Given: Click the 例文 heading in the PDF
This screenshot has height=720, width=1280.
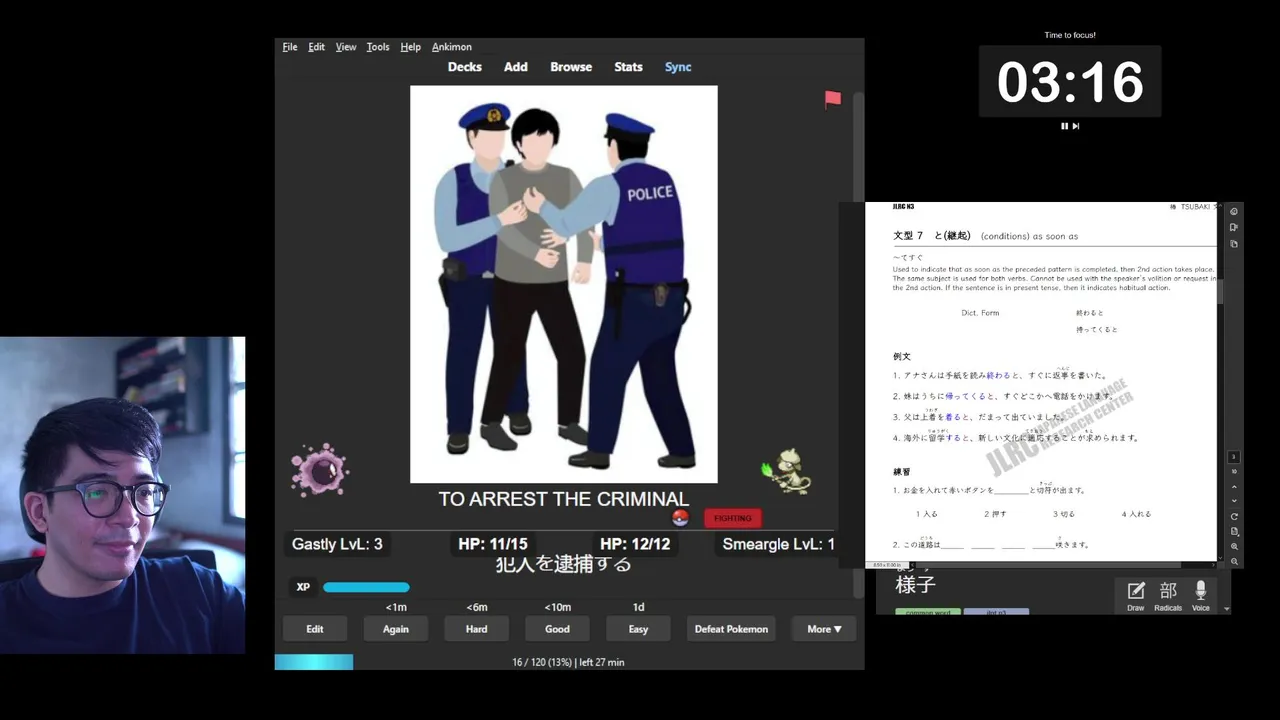Looking at the screenshot, I should tap(902, 356).
